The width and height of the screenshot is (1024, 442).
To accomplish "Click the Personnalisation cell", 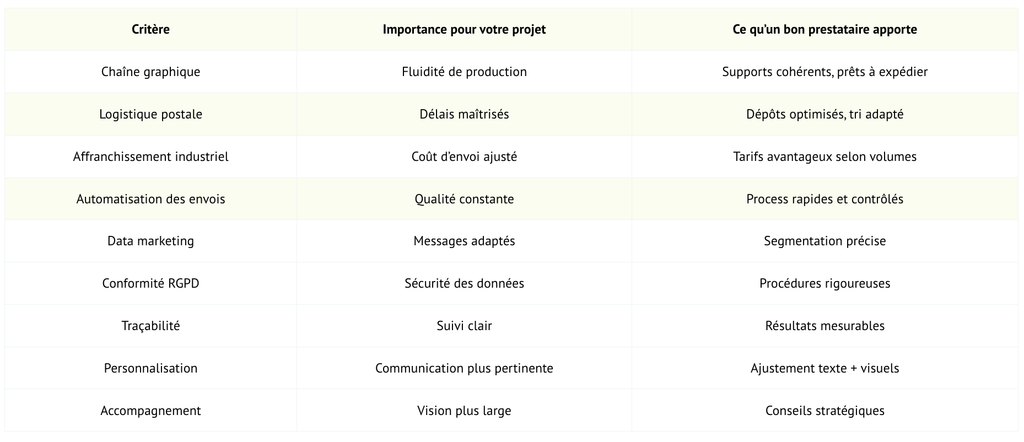I will coord(150,368).
